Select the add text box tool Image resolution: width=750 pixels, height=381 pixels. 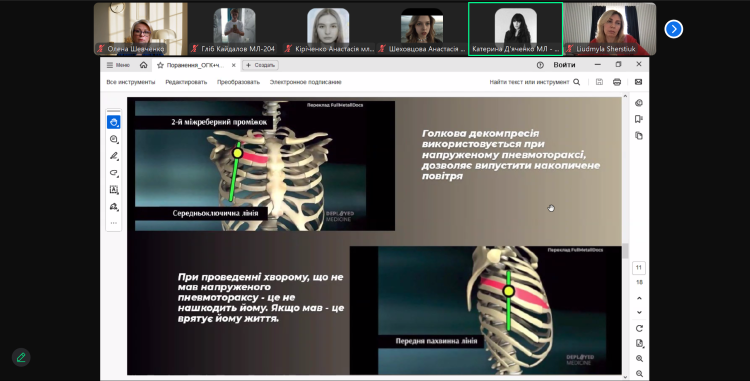pyautogui.click(x=113, y=189)
